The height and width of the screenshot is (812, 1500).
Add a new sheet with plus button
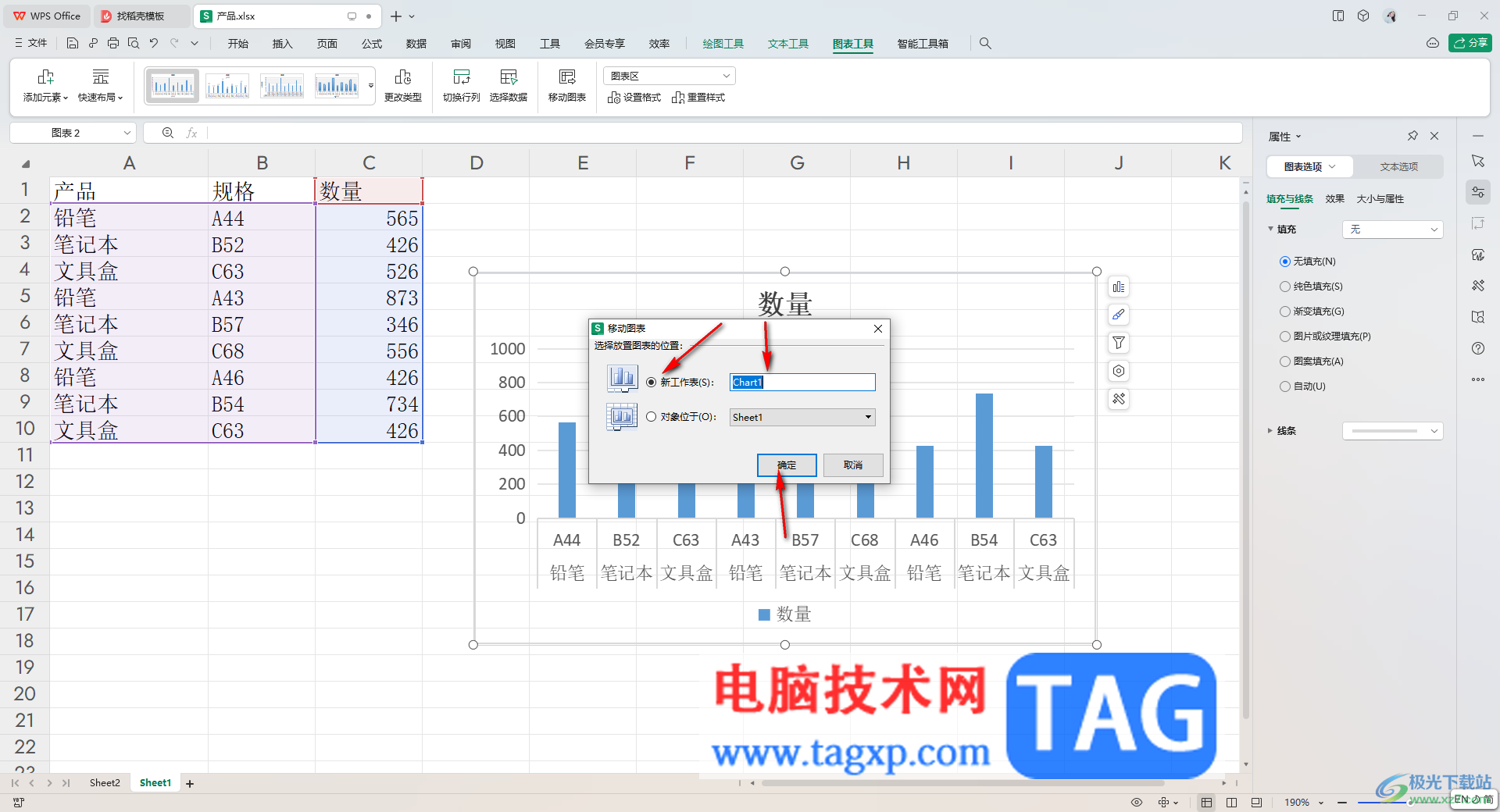pos(190,783)
